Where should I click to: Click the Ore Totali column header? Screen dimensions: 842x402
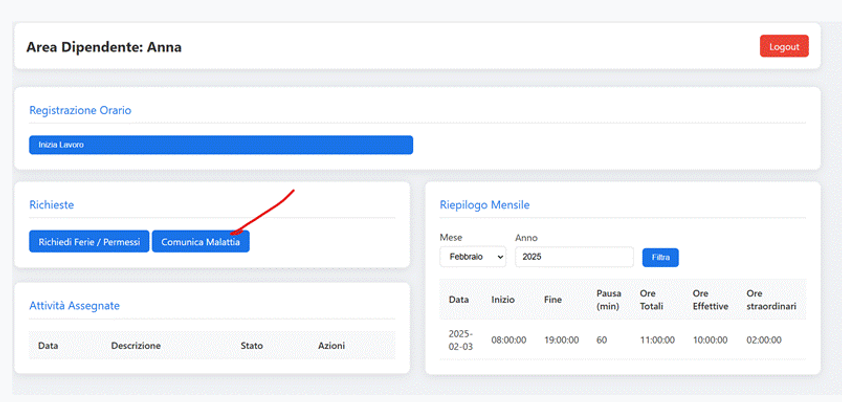tap(655, 299)
